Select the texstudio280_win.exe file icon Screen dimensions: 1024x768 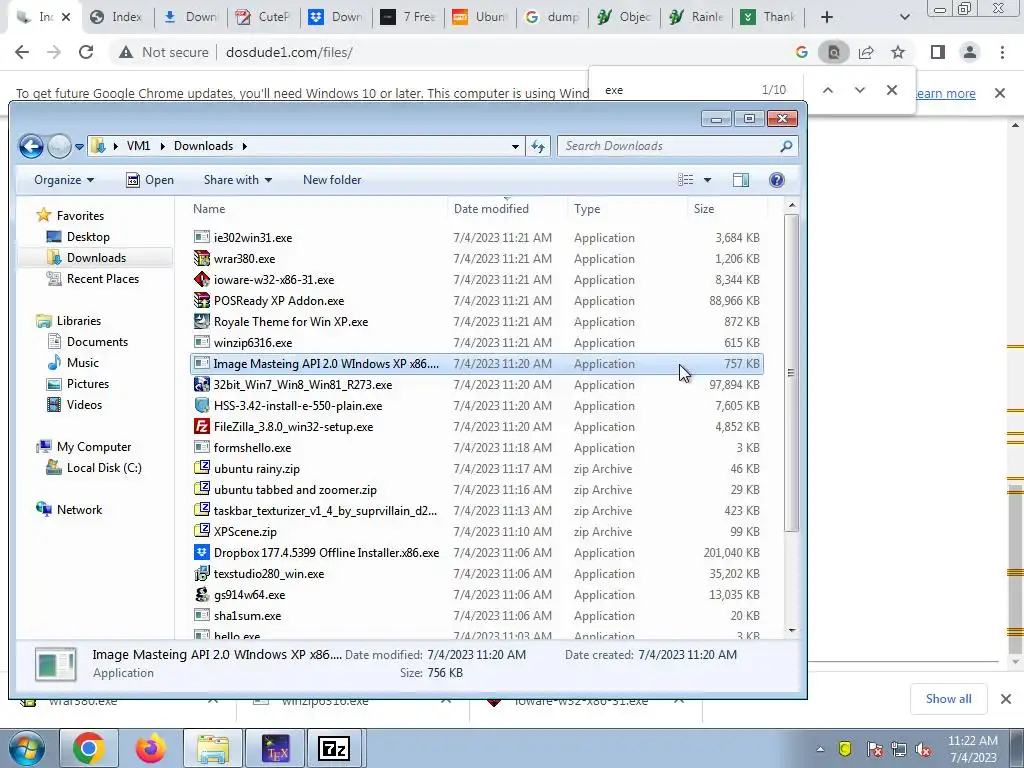click(x=202, y=573)
